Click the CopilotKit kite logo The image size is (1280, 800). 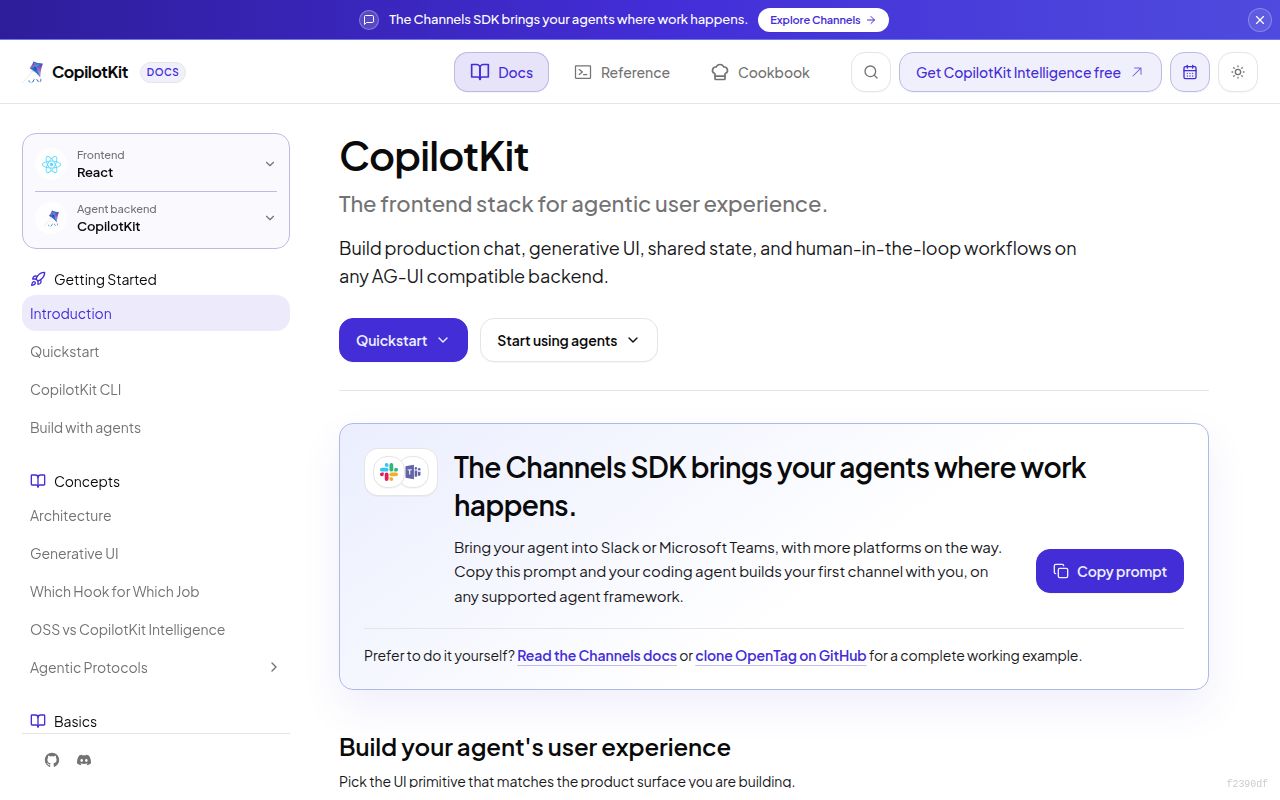click(x=36, y=72)
